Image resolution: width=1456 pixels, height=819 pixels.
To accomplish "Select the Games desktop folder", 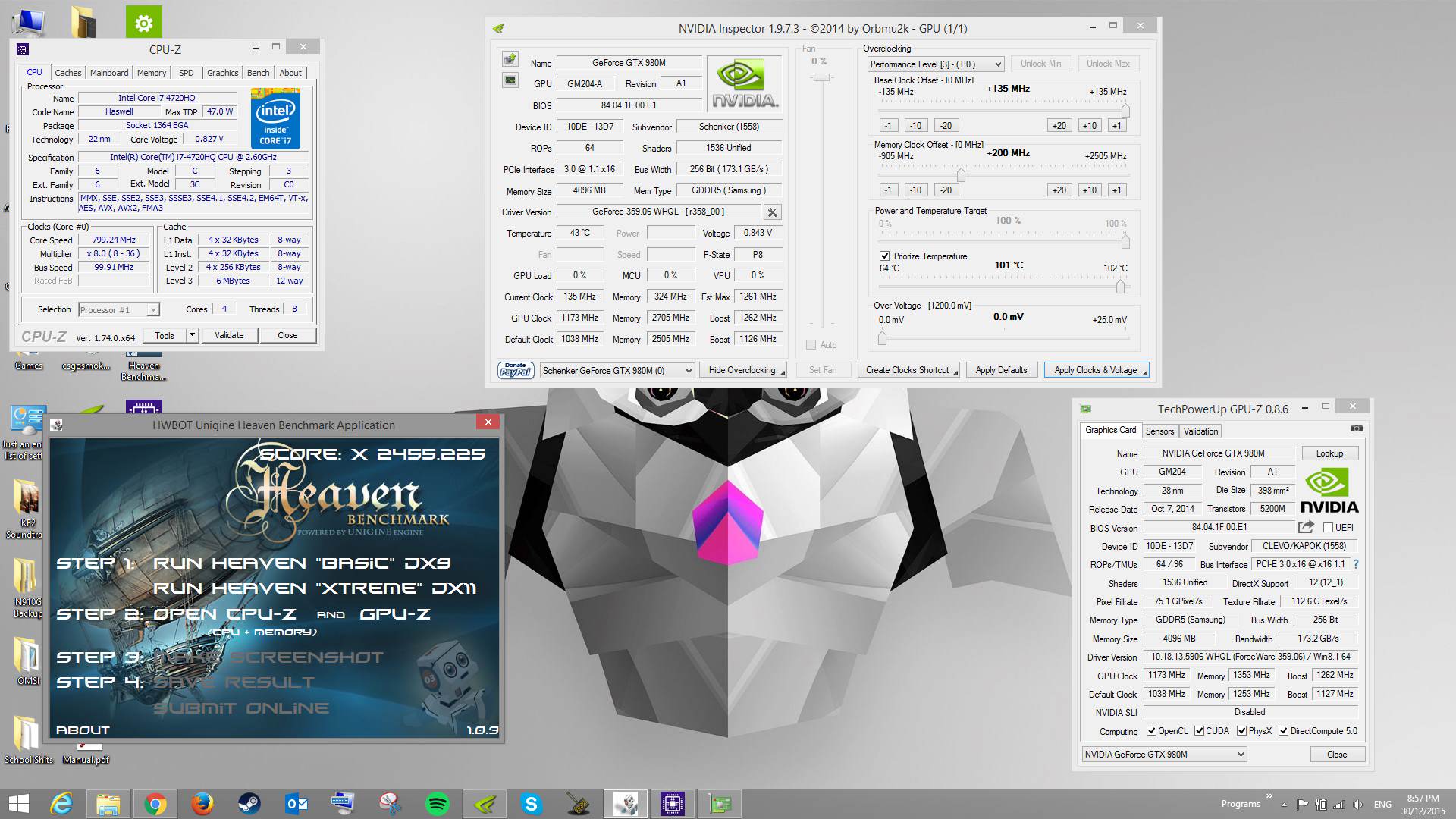I will tap(28, 366).
